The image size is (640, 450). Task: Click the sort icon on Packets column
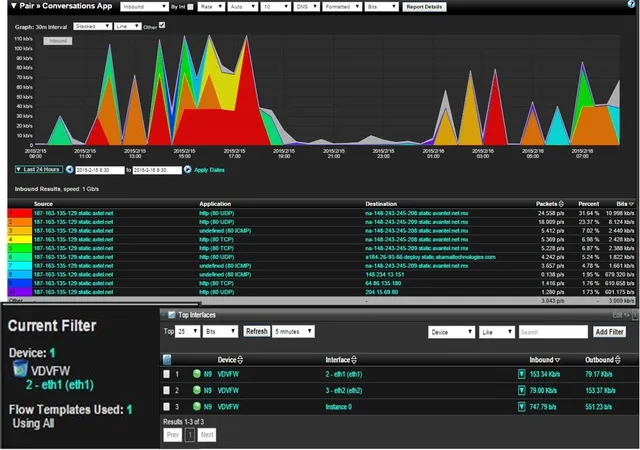[x=561, y=203]
